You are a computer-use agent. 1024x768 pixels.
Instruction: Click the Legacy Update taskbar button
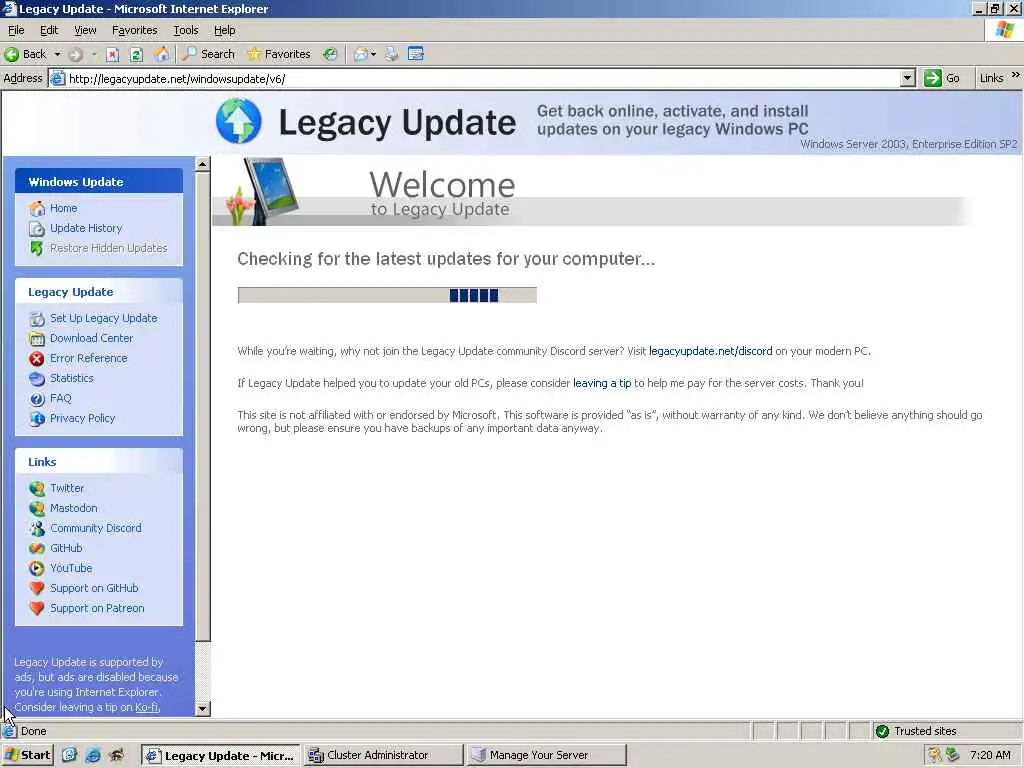click(221, 756)
